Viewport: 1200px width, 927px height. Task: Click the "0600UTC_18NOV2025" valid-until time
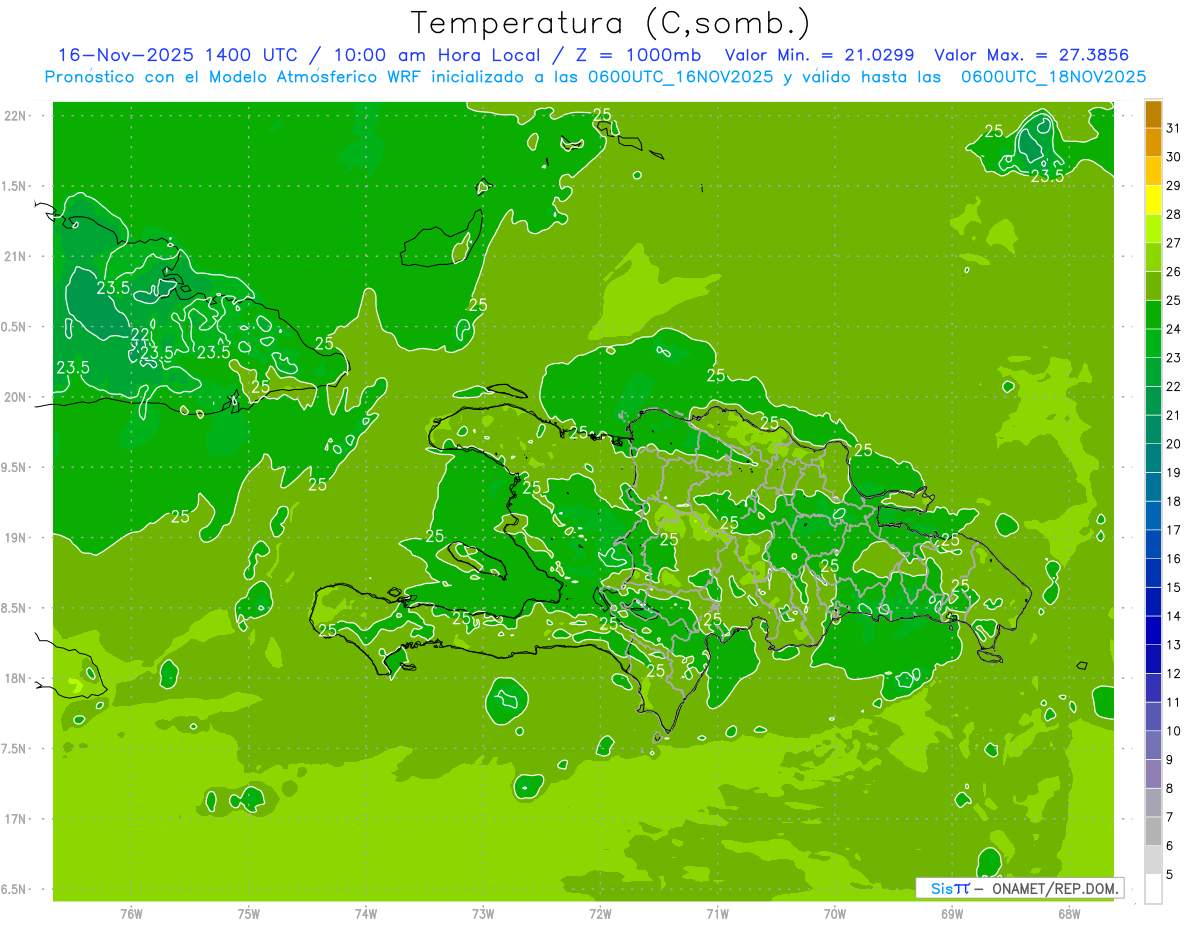point(1054,77)
